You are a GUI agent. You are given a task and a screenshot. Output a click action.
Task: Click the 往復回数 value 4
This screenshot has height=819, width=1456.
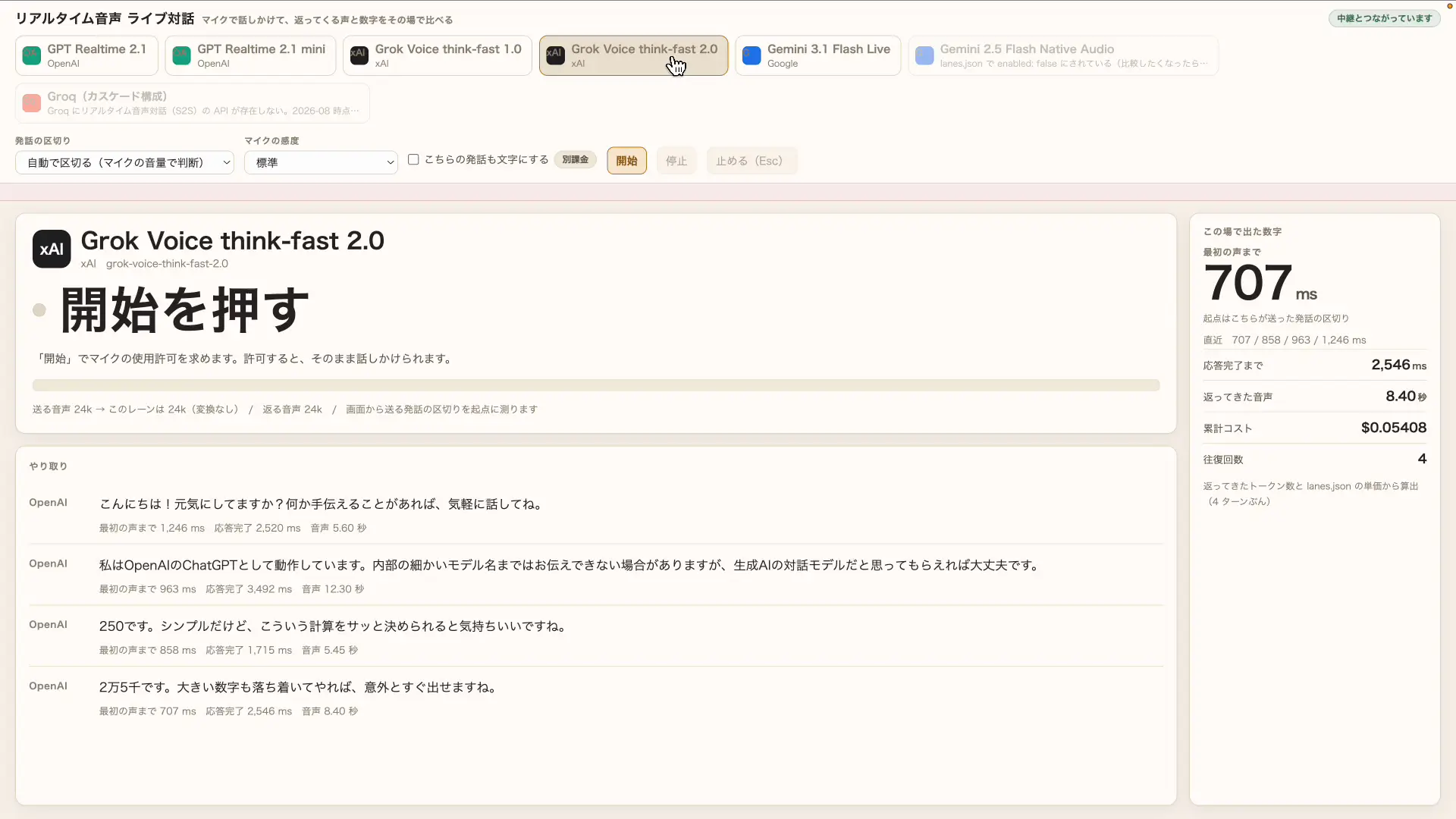1422,459
